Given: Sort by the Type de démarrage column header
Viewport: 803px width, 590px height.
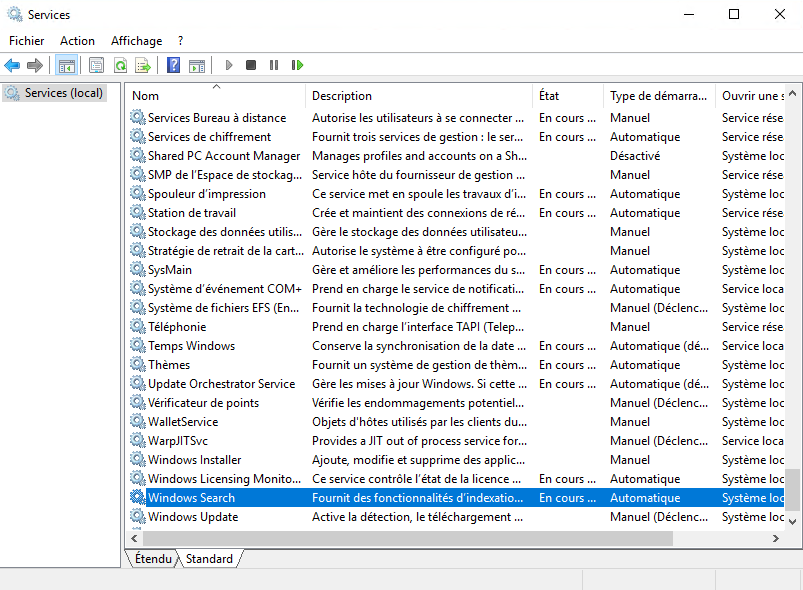Looking at the screenshot, I should coord(660,96).
